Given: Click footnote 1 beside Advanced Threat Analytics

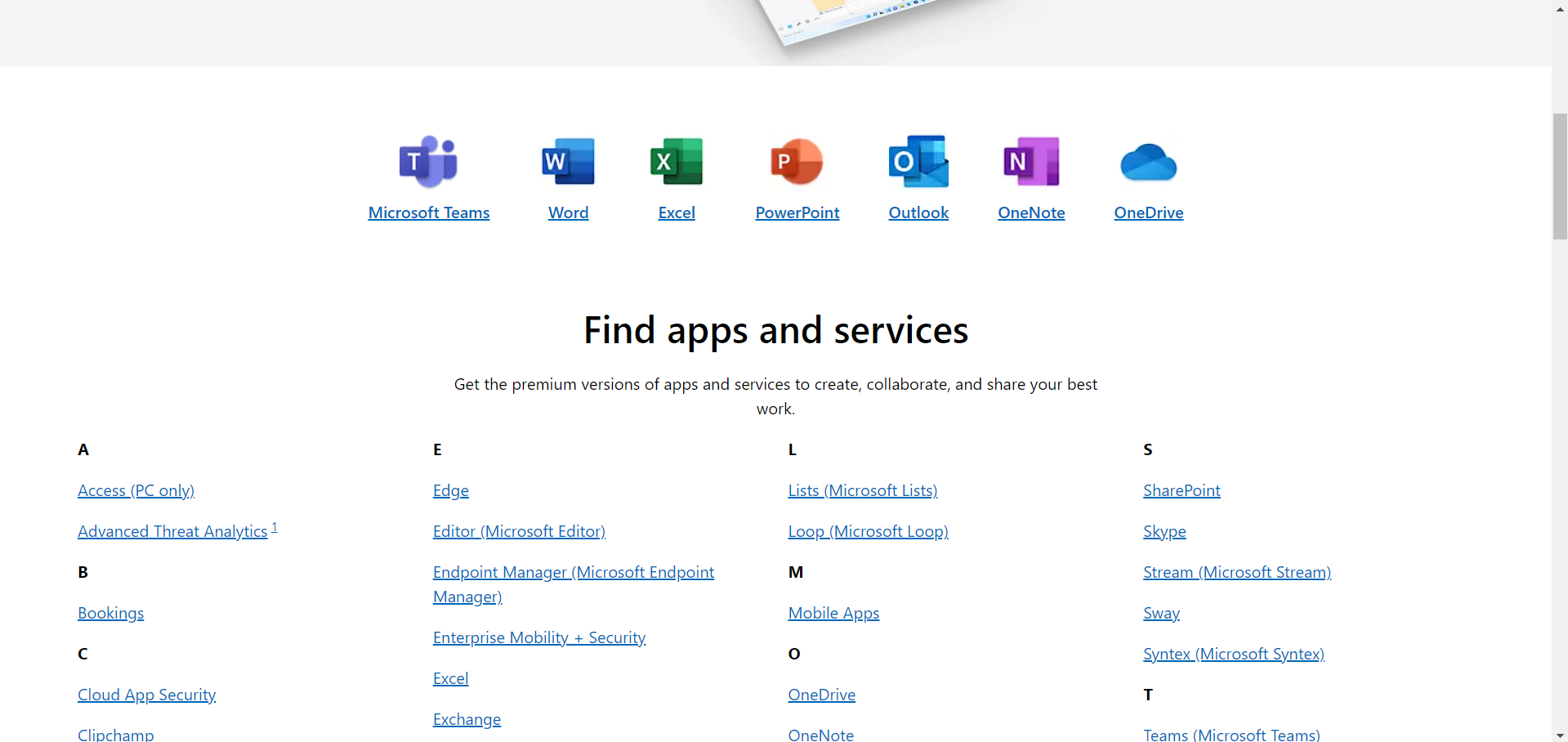Looking at the screenshot, I should coord(275,527).
